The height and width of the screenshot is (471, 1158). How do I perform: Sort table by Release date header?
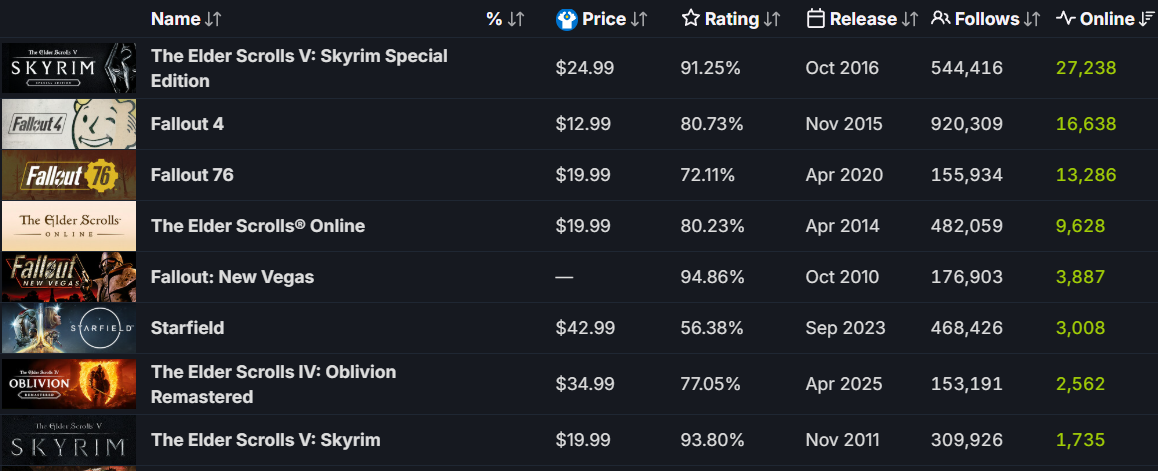pyautogui.click(x=862, y=19)
